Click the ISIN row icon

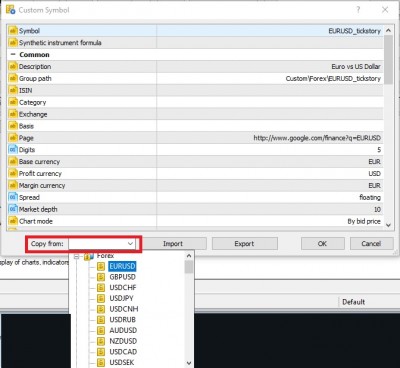(x=13, y=90)
